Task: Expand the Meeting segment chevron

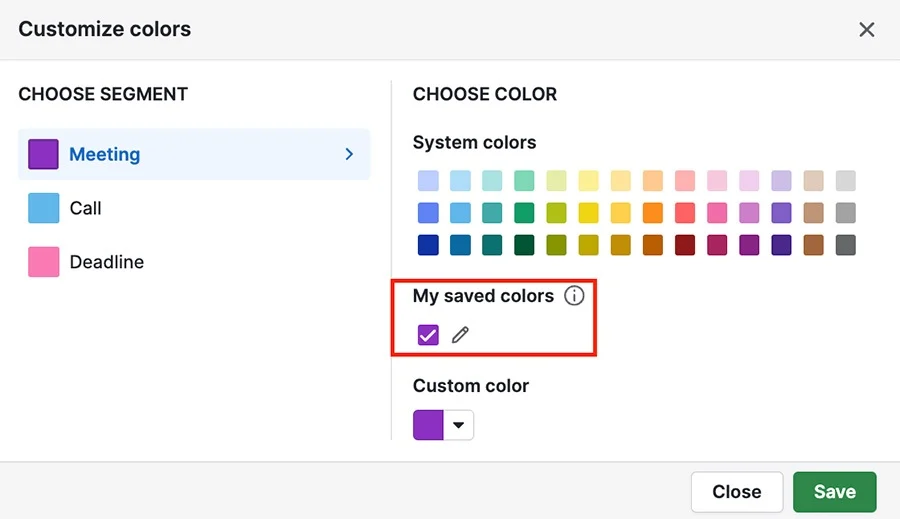Action: (349, 154)
